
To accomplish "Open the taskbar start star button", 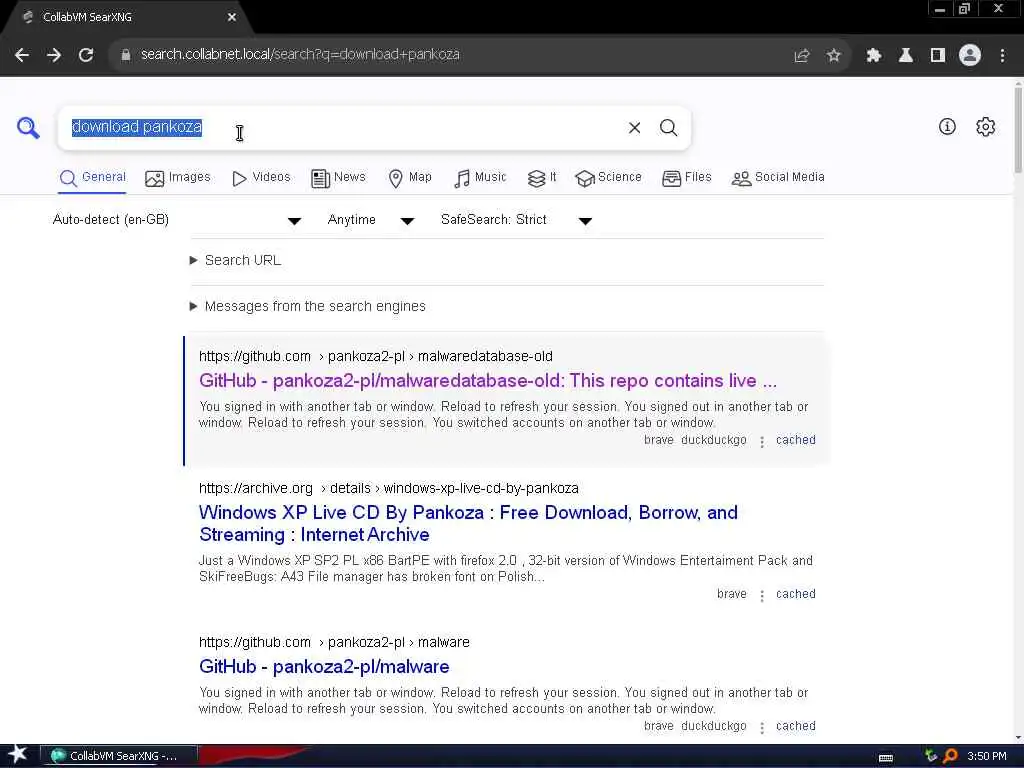I will click(18, 755).
